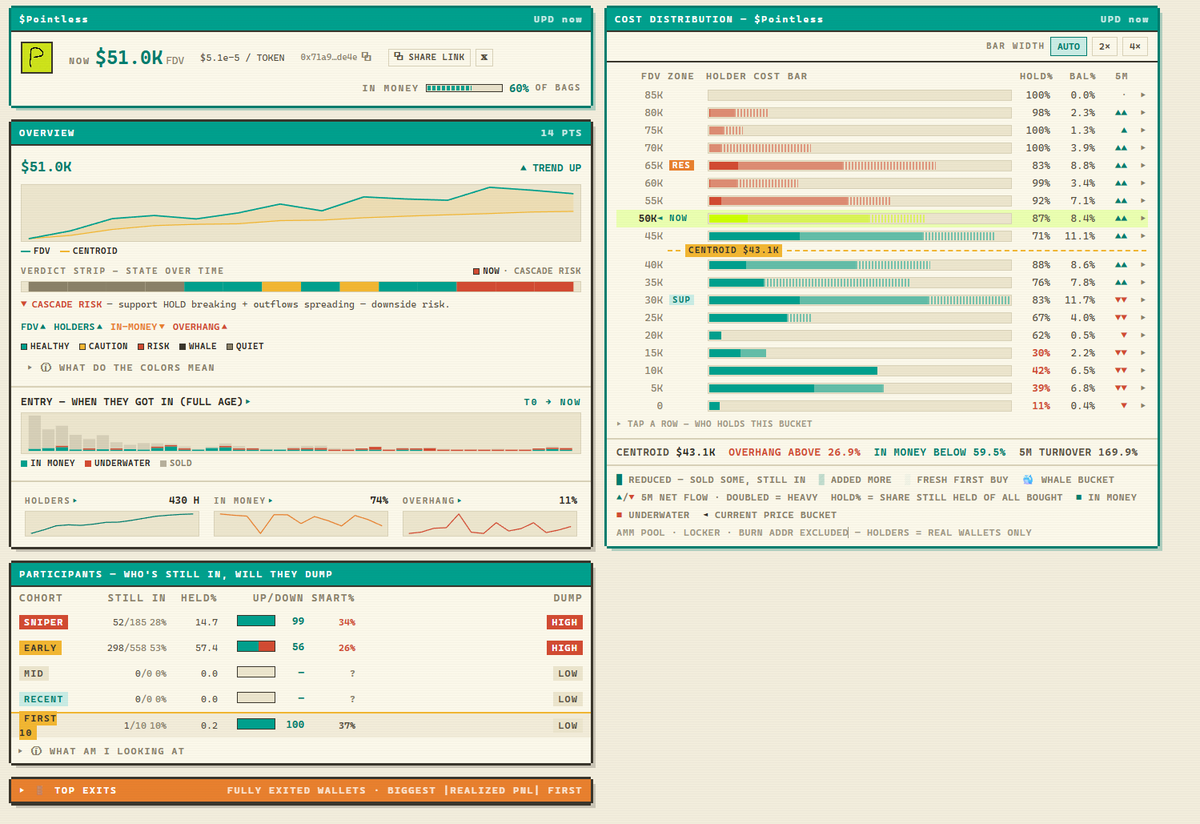The width and height of the screenshot is (1200, 824).
Task: Expand the TOP EXITS section
Action: click(x=22, y=791)
